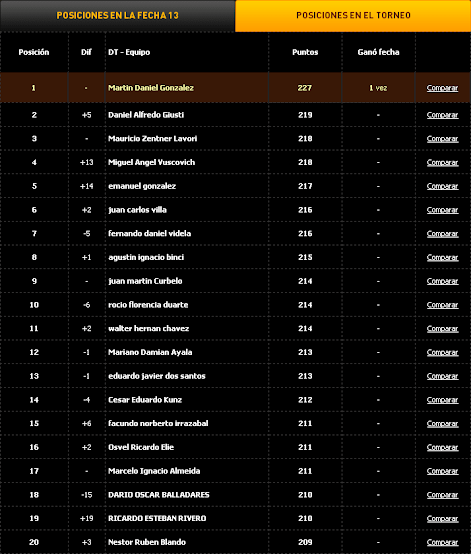This screenshot has height=554, width=471.
Task: Select the name RICARDO ESTEBAN RIVERO
Action: (x=157, y=518)
